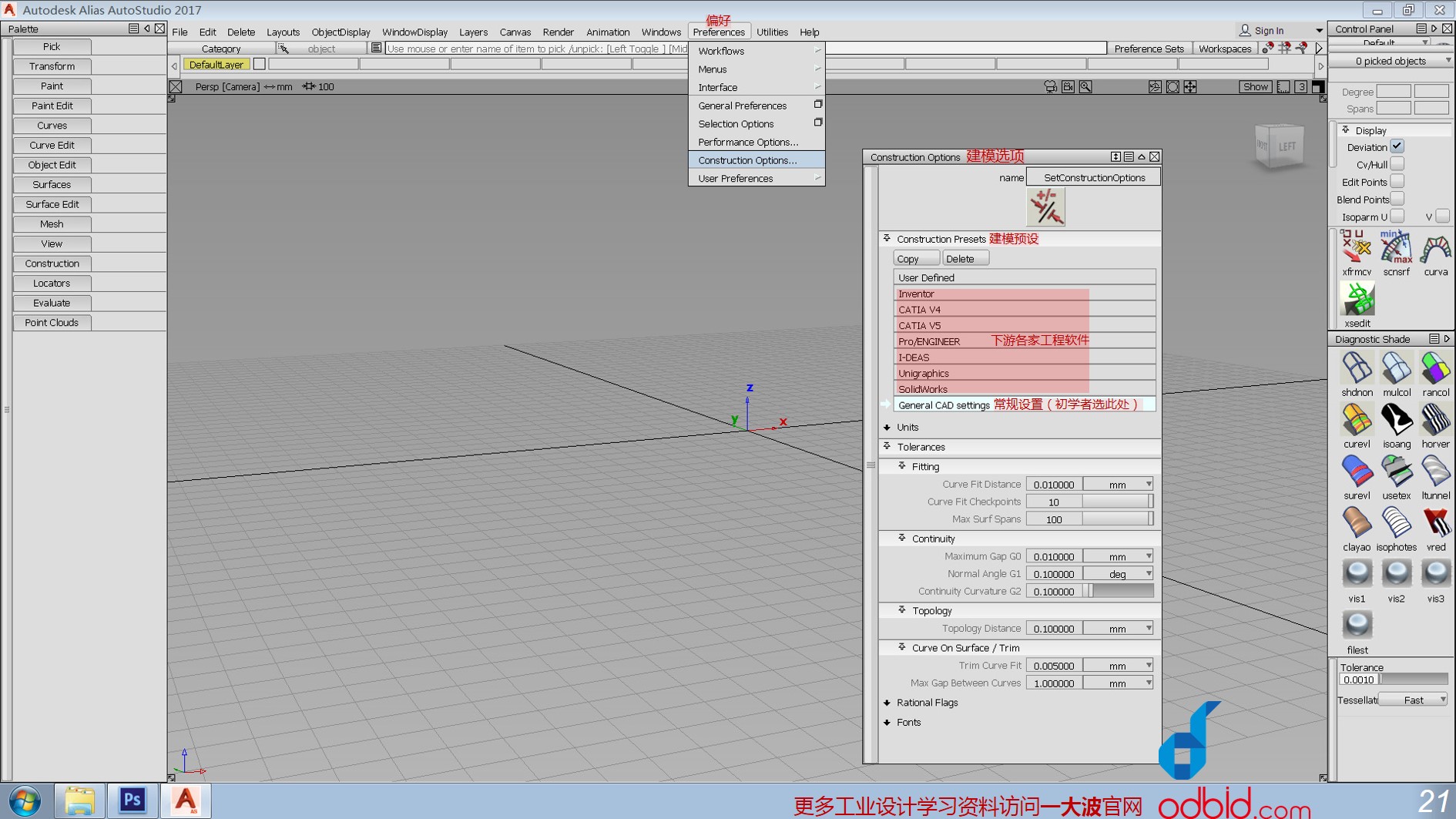
Task: Collapse the Fitting subsection
Action: pos(902,466)
